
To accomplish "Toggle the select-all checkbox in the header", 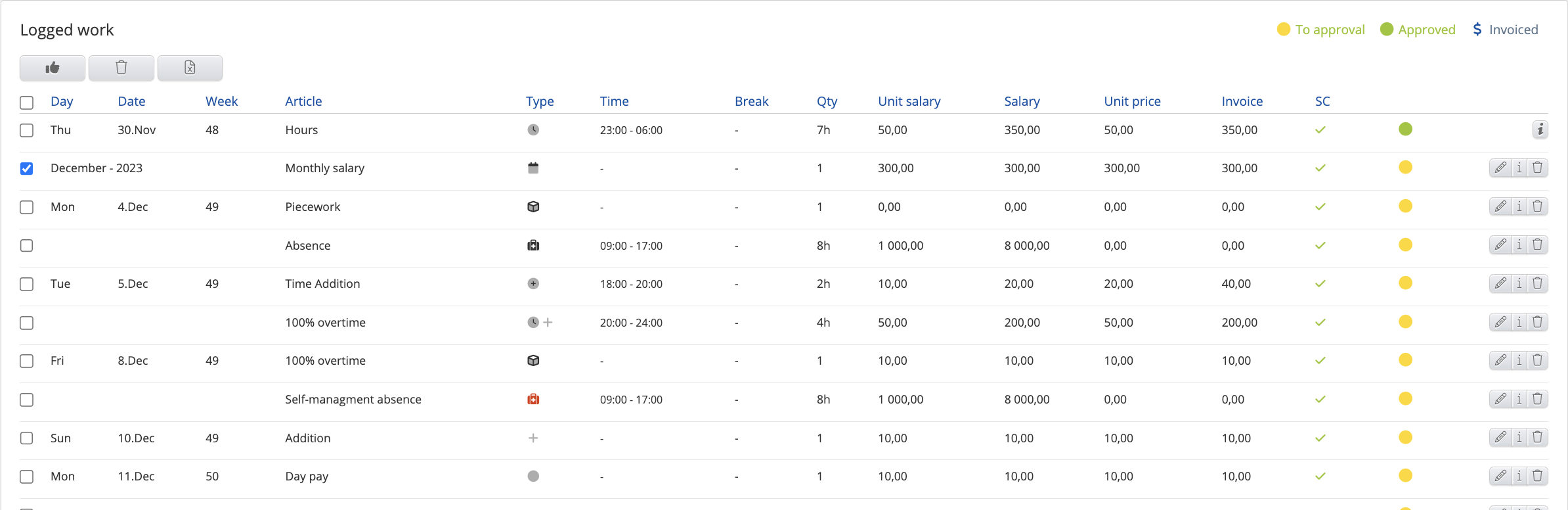I will point(27,103).
